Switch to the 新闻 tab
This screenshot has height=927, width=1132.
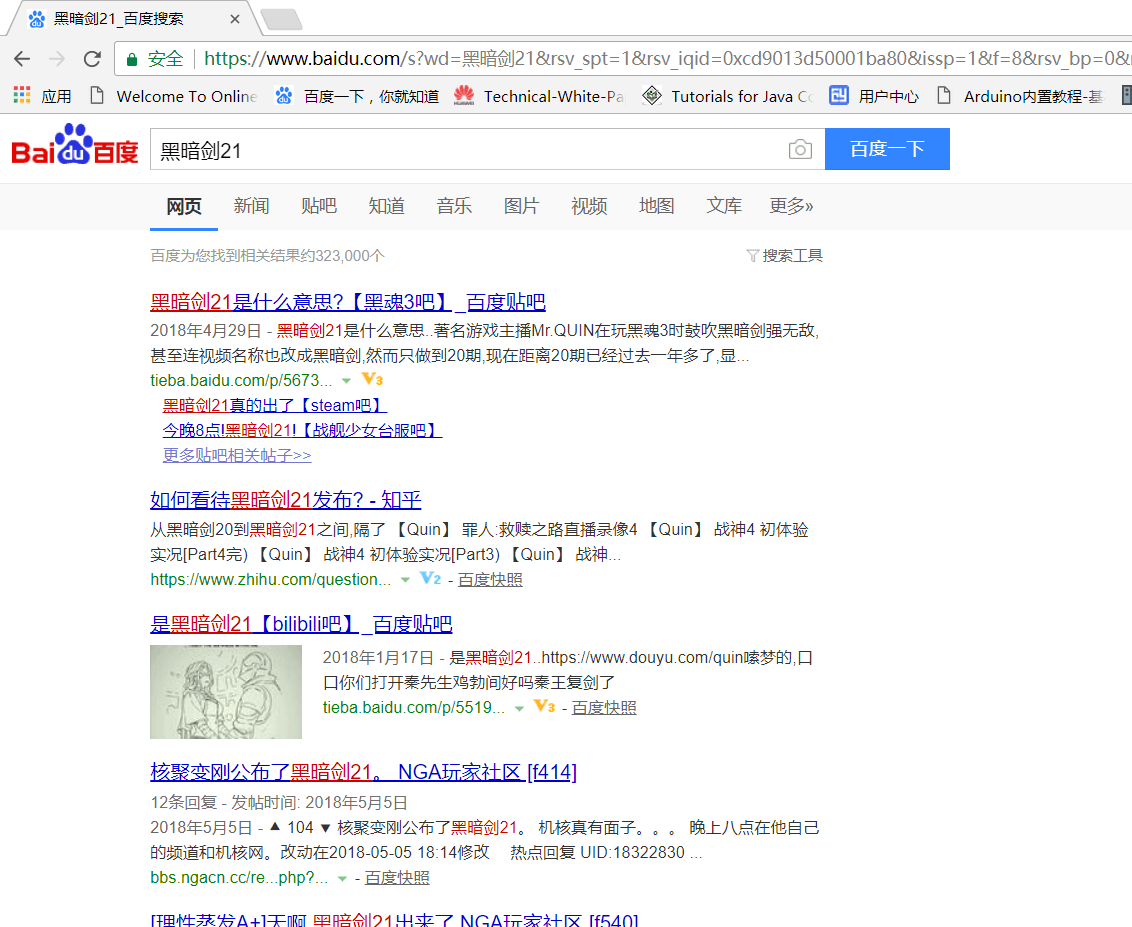(x=251, y=206)
